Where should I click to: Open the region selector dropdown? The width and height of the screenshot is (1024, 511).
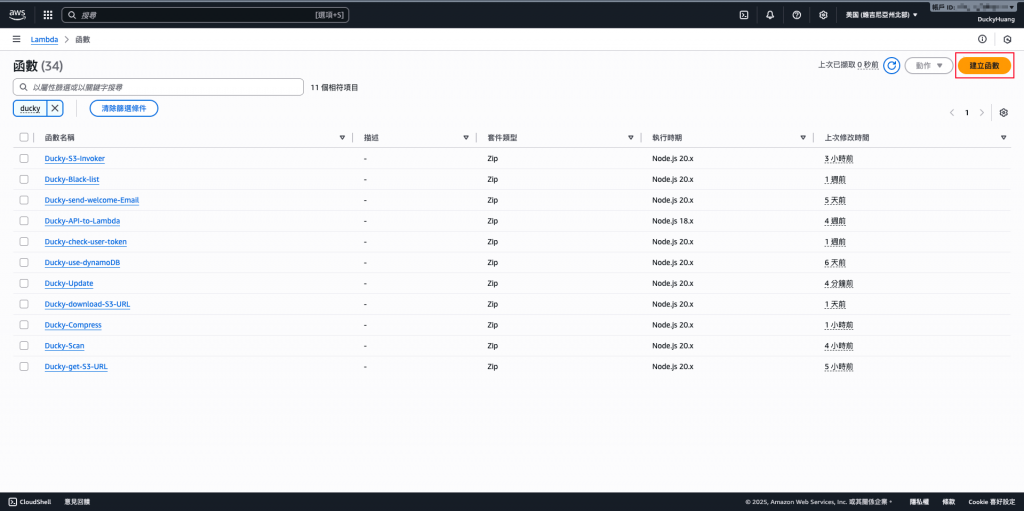coord(881,14)
